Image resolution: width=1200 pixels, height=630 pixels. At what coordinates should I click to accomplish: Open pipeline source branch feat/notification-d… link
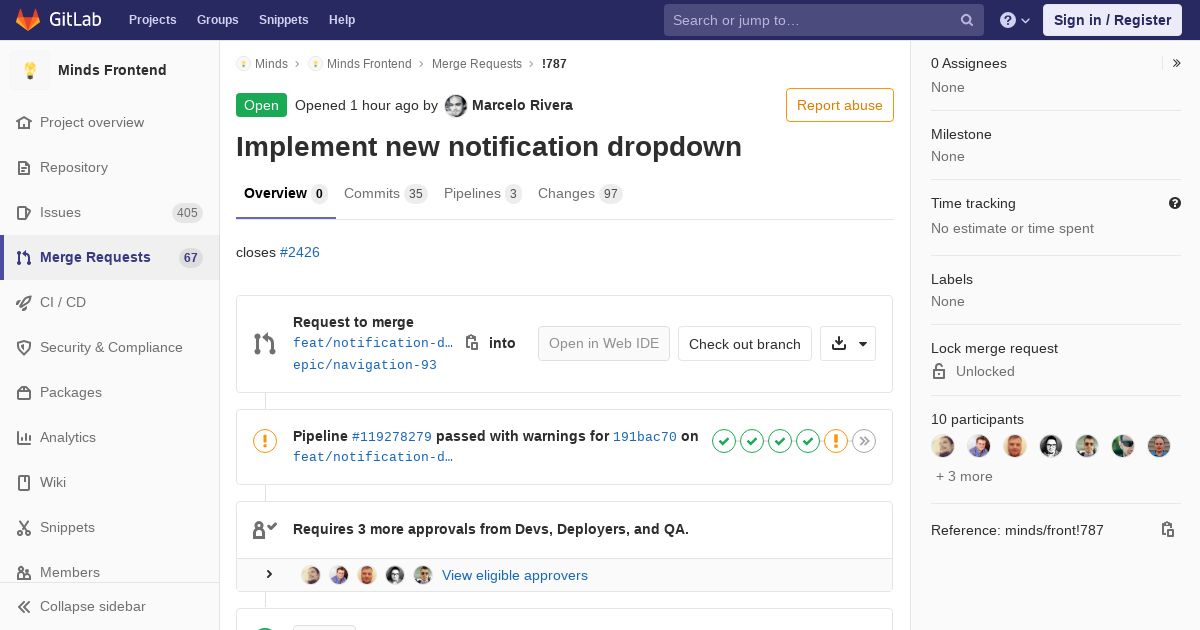coord(373,457)
